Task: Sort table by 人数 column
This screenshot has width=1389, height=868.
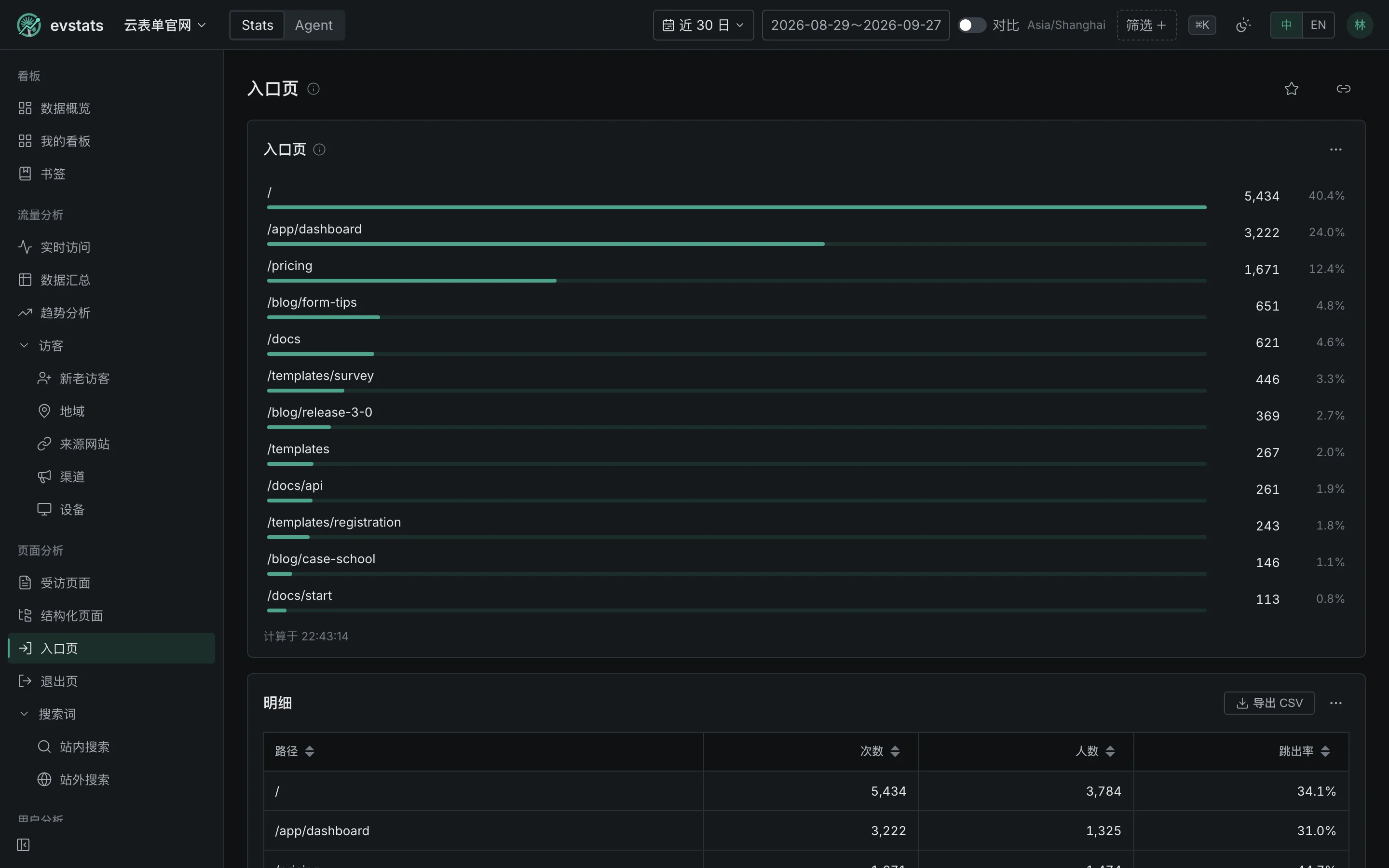Action: click(1110, 751)
